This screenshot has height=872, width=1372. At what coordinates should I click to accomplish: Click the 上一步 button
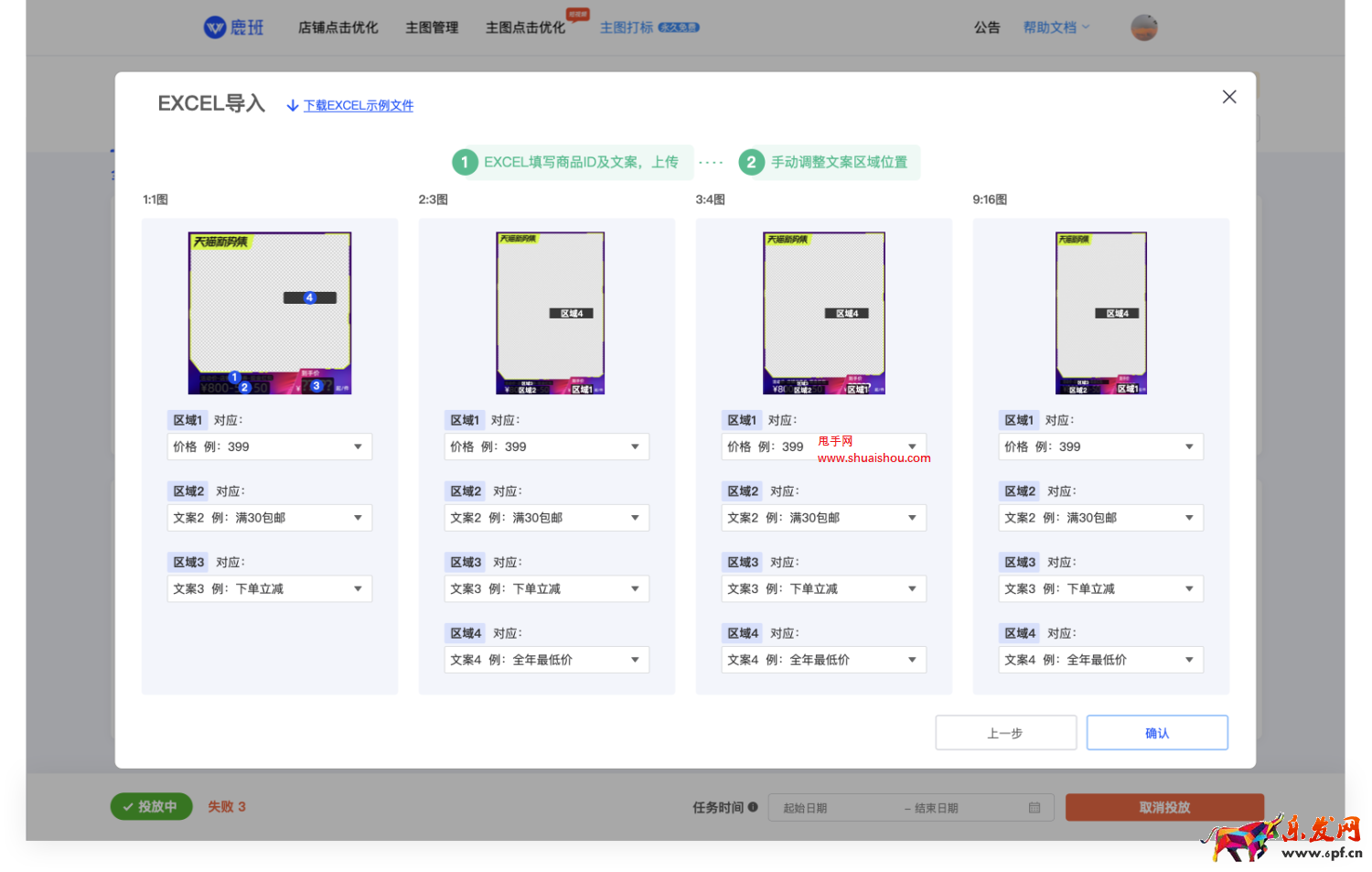(1005, 733)
